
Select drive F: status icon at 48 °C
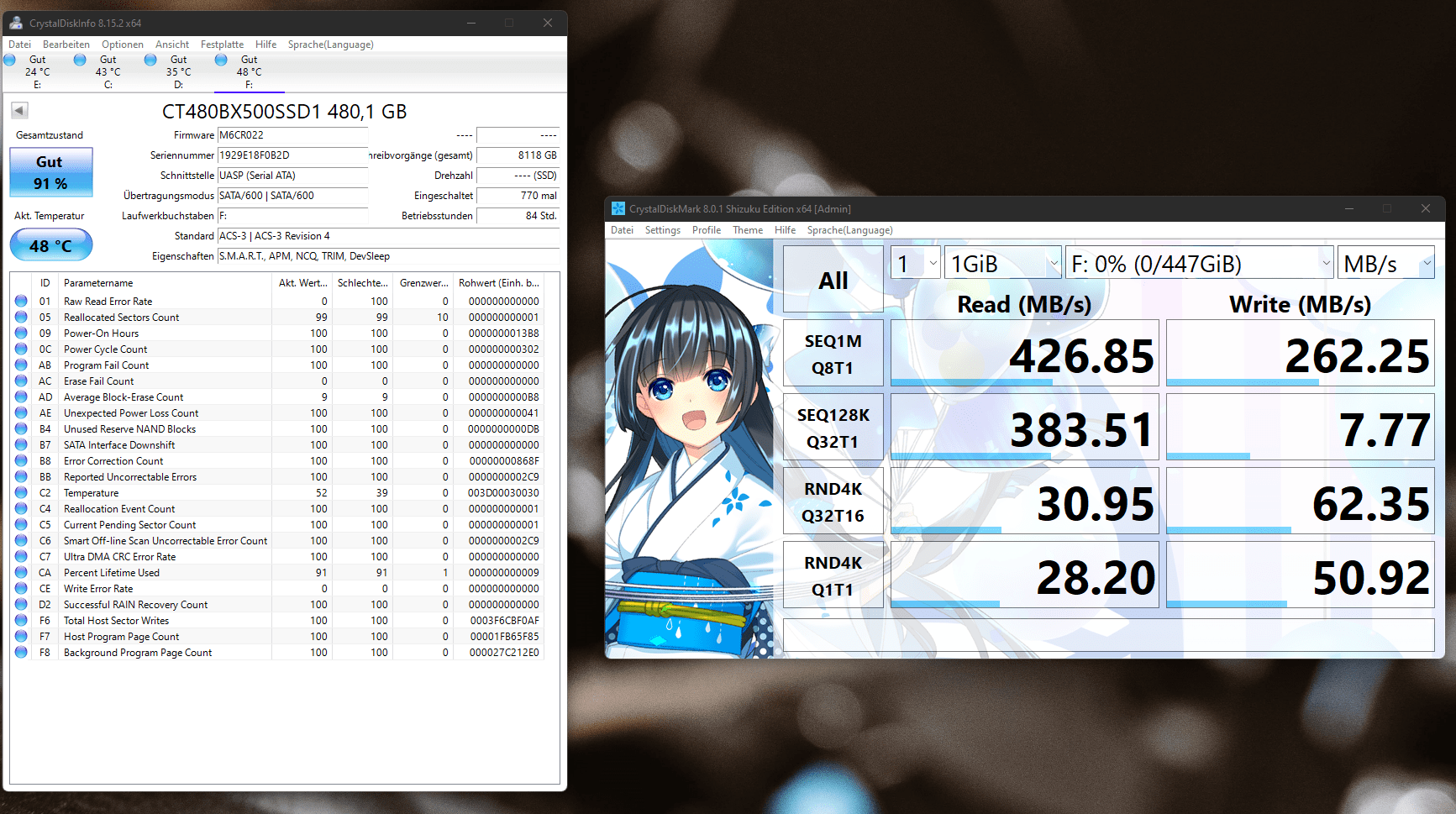(x=221, y=60)
